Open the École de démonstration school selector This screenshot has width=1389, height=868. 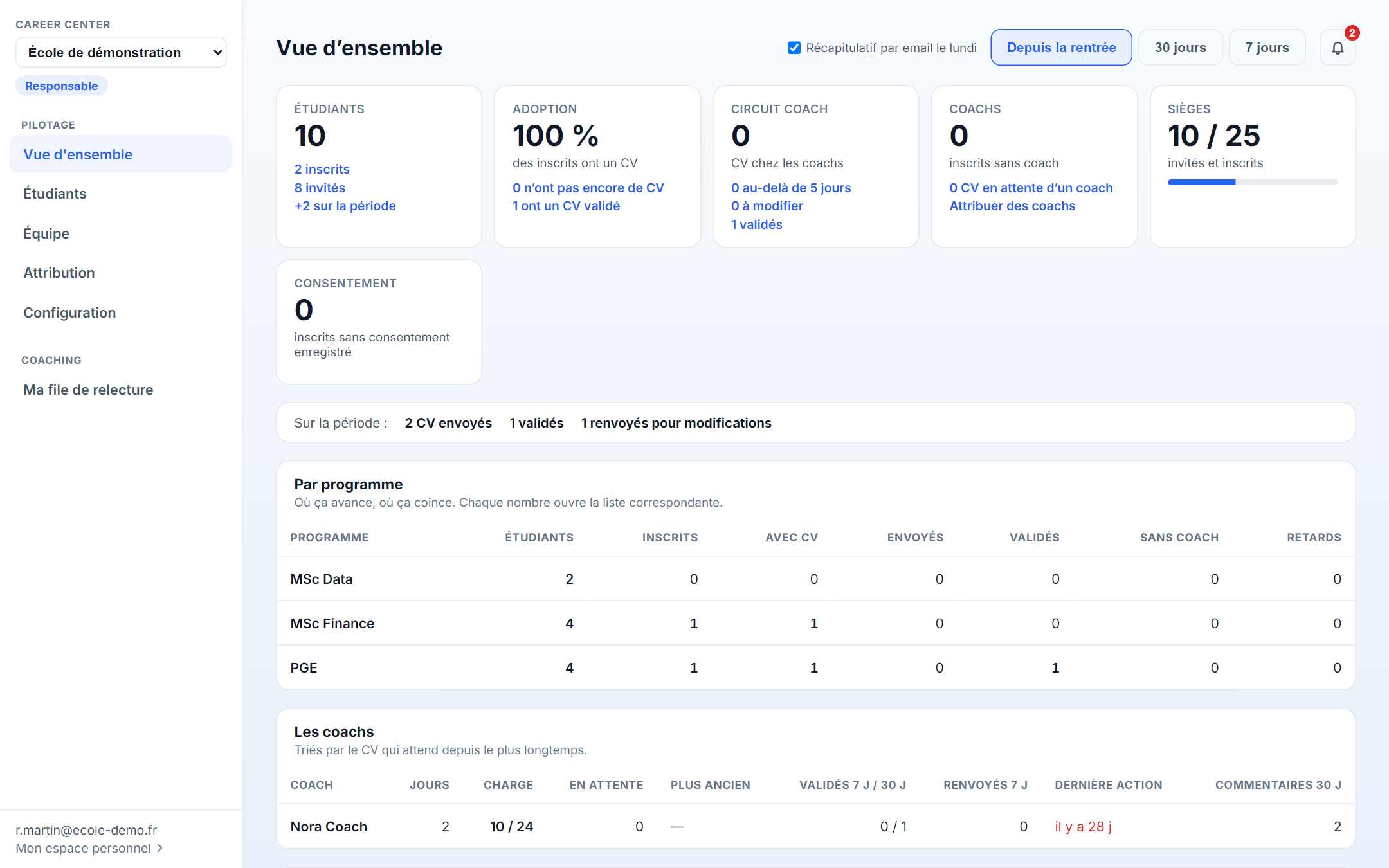pyautogui.click(x=121, y=52)
